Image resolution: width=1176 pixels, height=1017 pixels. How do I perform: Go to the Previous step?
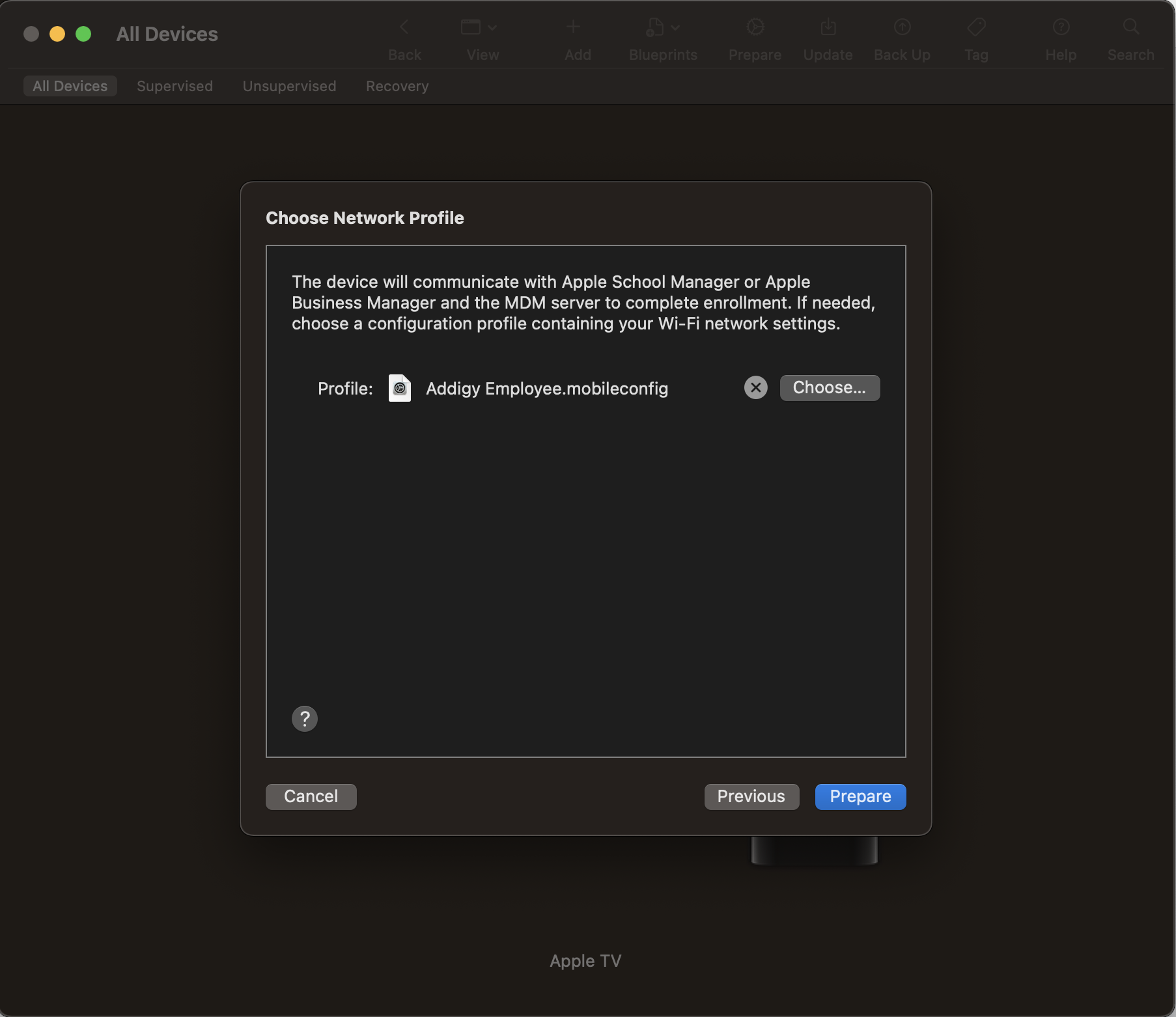(751, 797)
